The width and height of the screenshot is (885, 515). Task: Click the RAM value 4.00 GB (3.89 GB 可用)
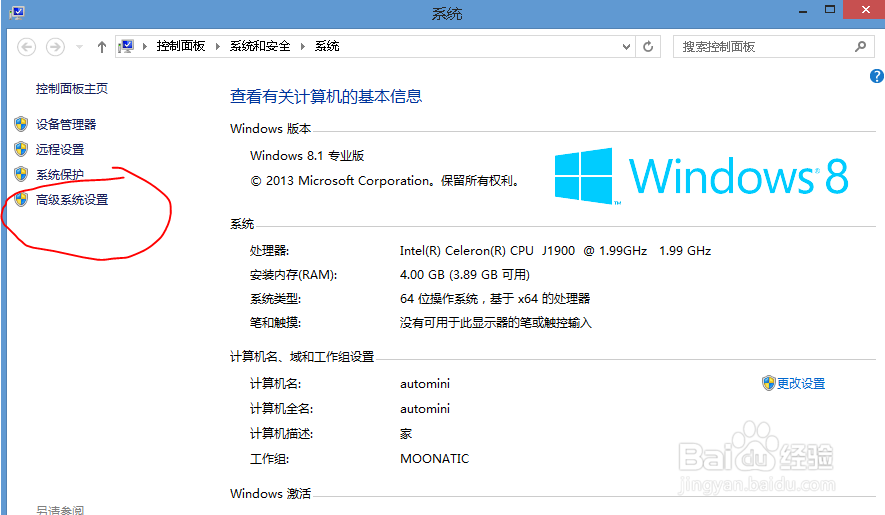coord(465,275)
